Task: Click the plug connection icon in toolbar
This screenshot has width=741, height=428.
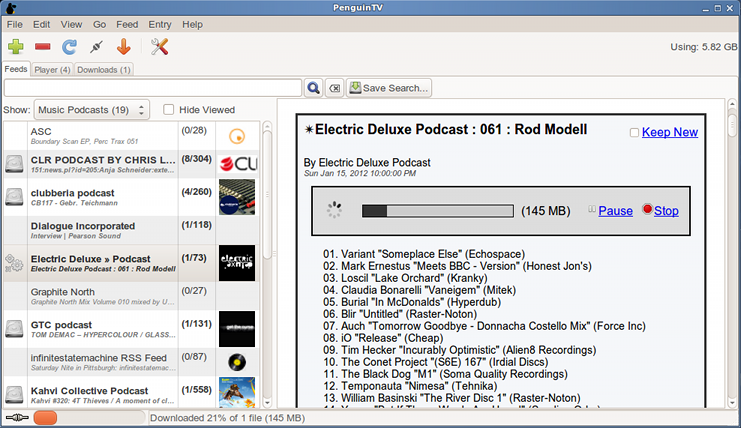Action: coord(97,47)
